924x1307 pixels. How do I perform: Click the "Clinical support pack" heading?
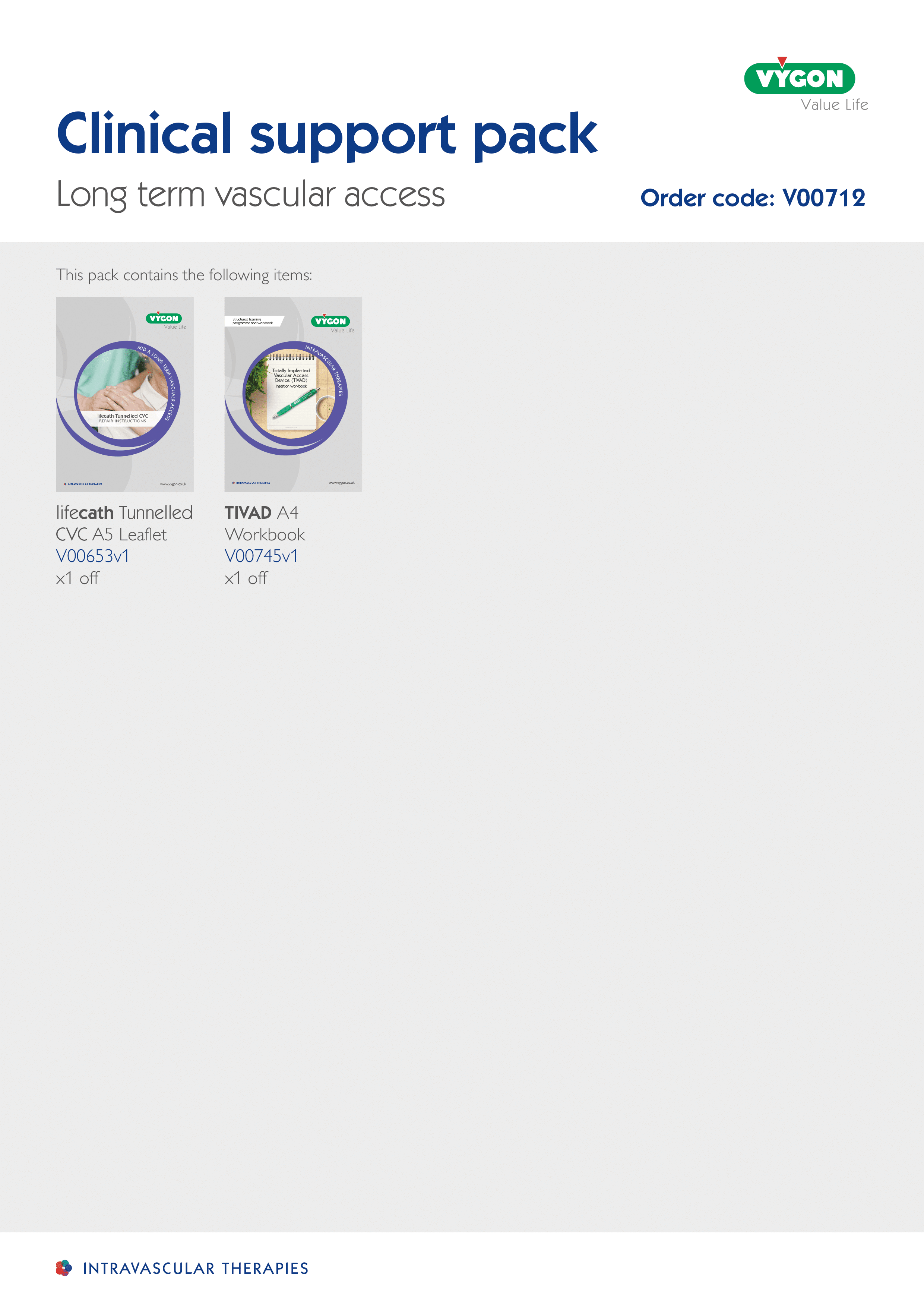click(x=327, y=134)
